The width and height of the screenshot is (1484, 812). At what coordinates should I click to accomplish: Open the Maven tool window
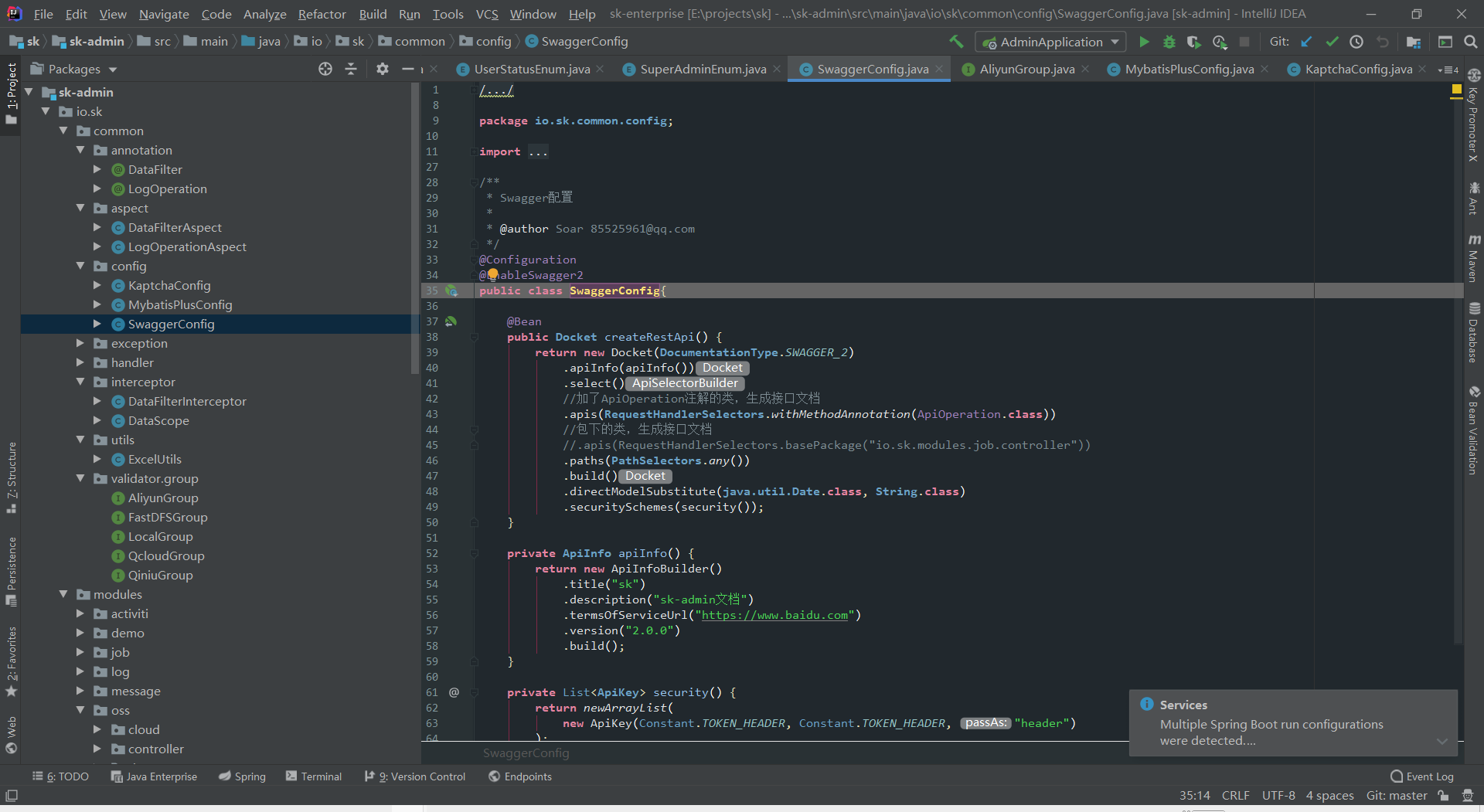click(x=1474, y=259)
